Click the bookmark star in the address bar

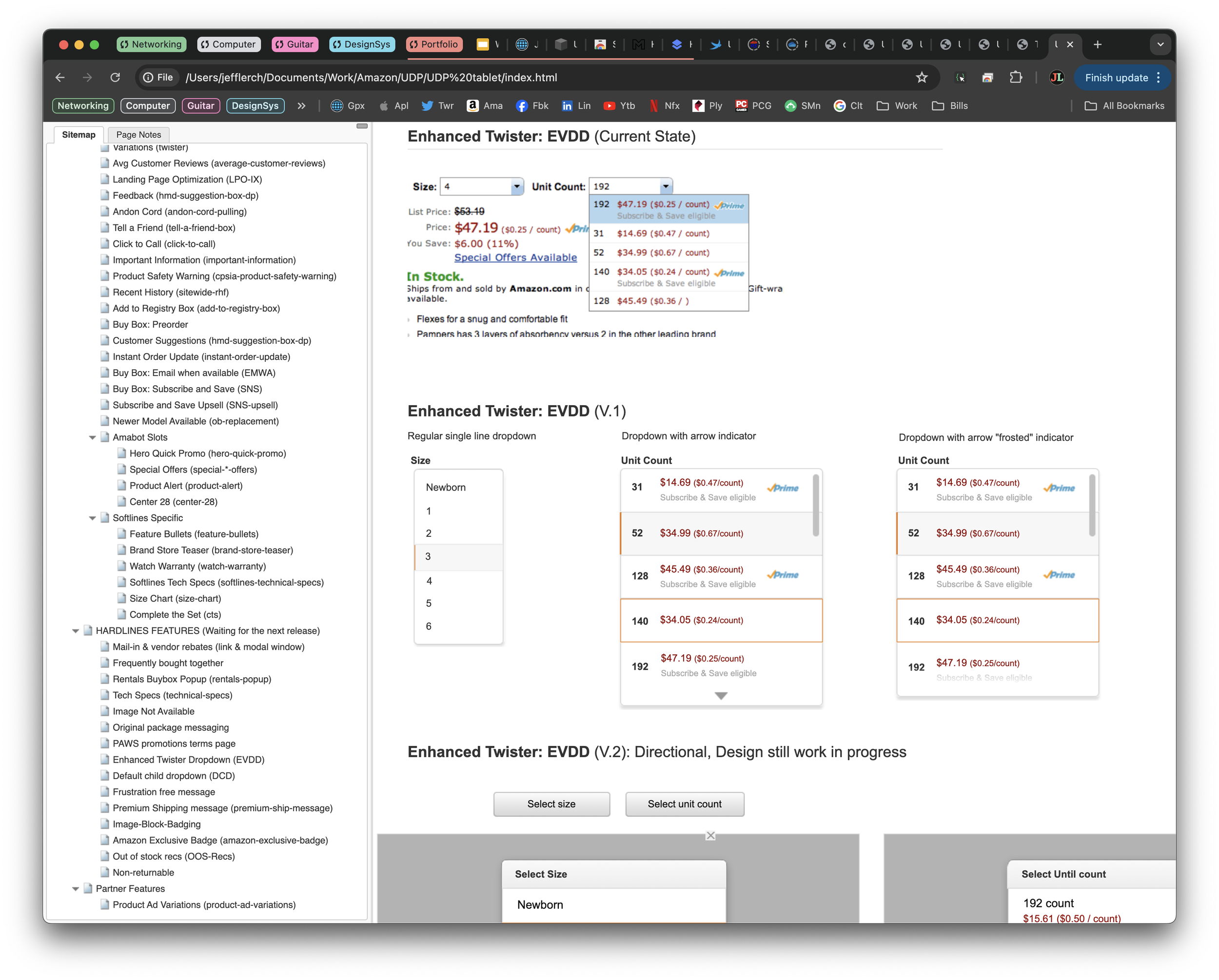tap(922, 78)
